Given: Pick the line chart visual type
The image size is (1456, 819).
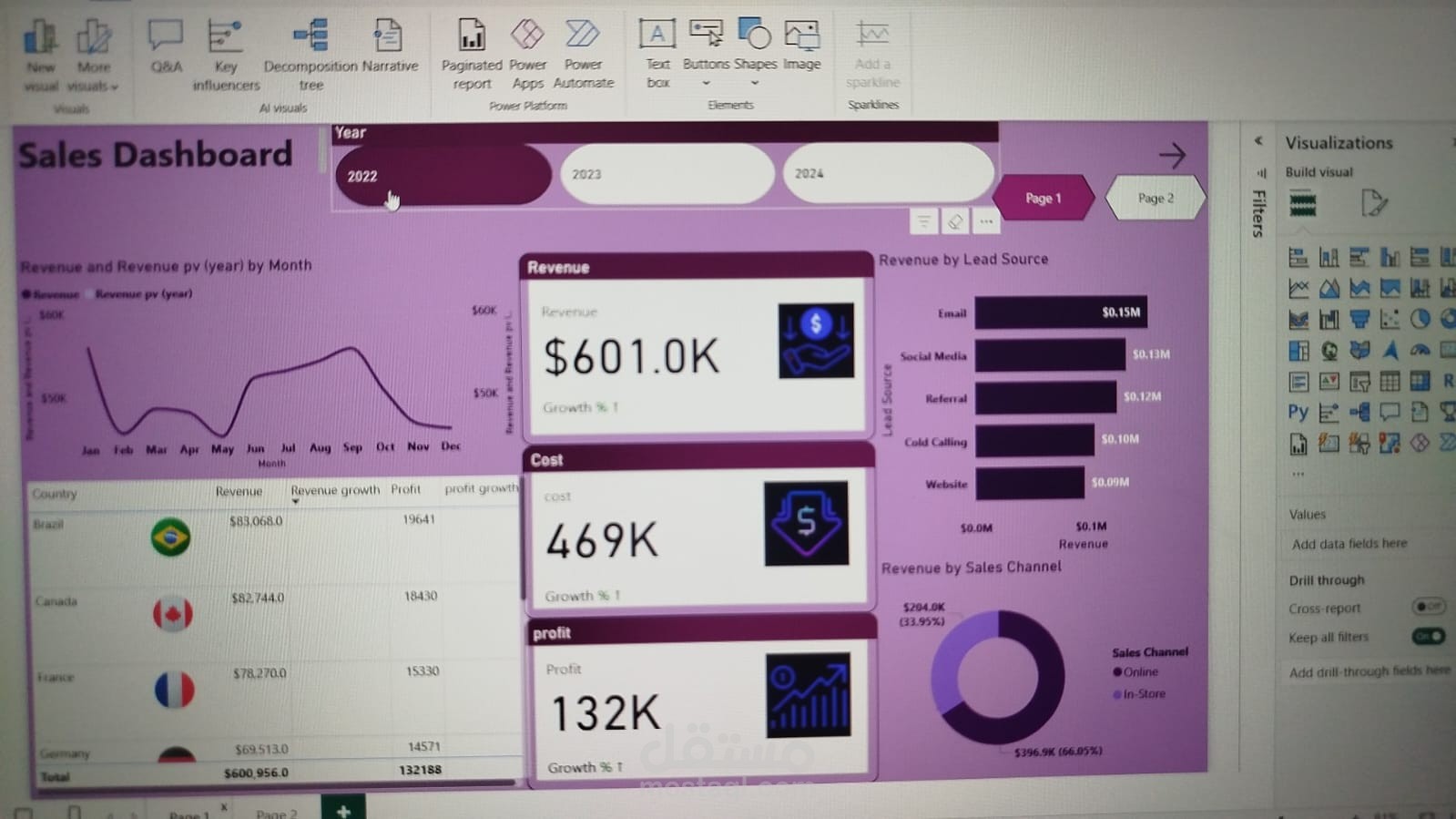Looking at the screenshot, I should click(1298, 289).
